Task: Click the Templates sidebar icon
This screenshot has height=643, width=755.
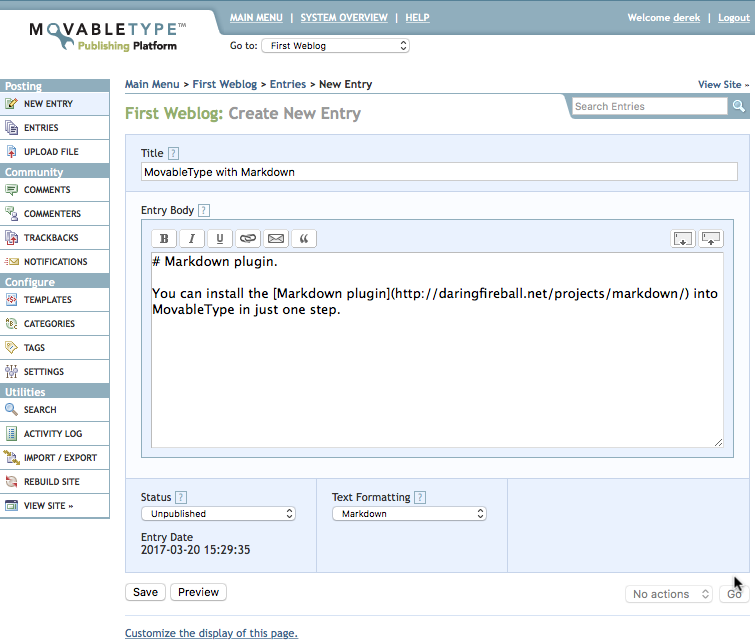Action: click(x=12, y=300)
